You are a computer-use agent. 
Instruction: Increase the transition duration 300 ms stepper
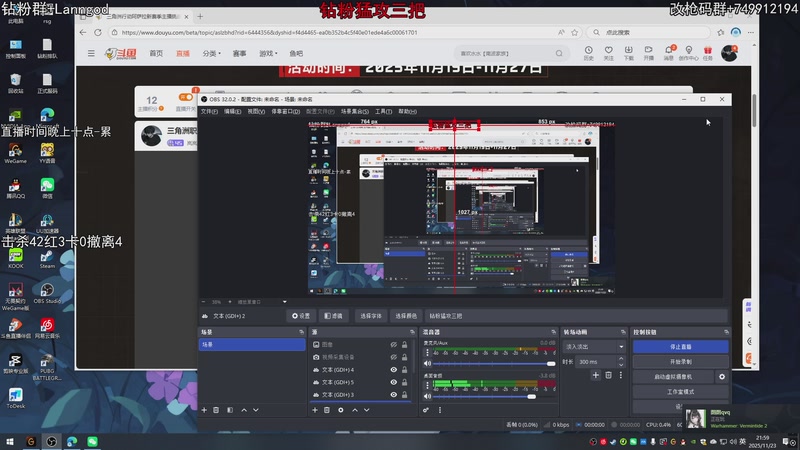(621, 359)
